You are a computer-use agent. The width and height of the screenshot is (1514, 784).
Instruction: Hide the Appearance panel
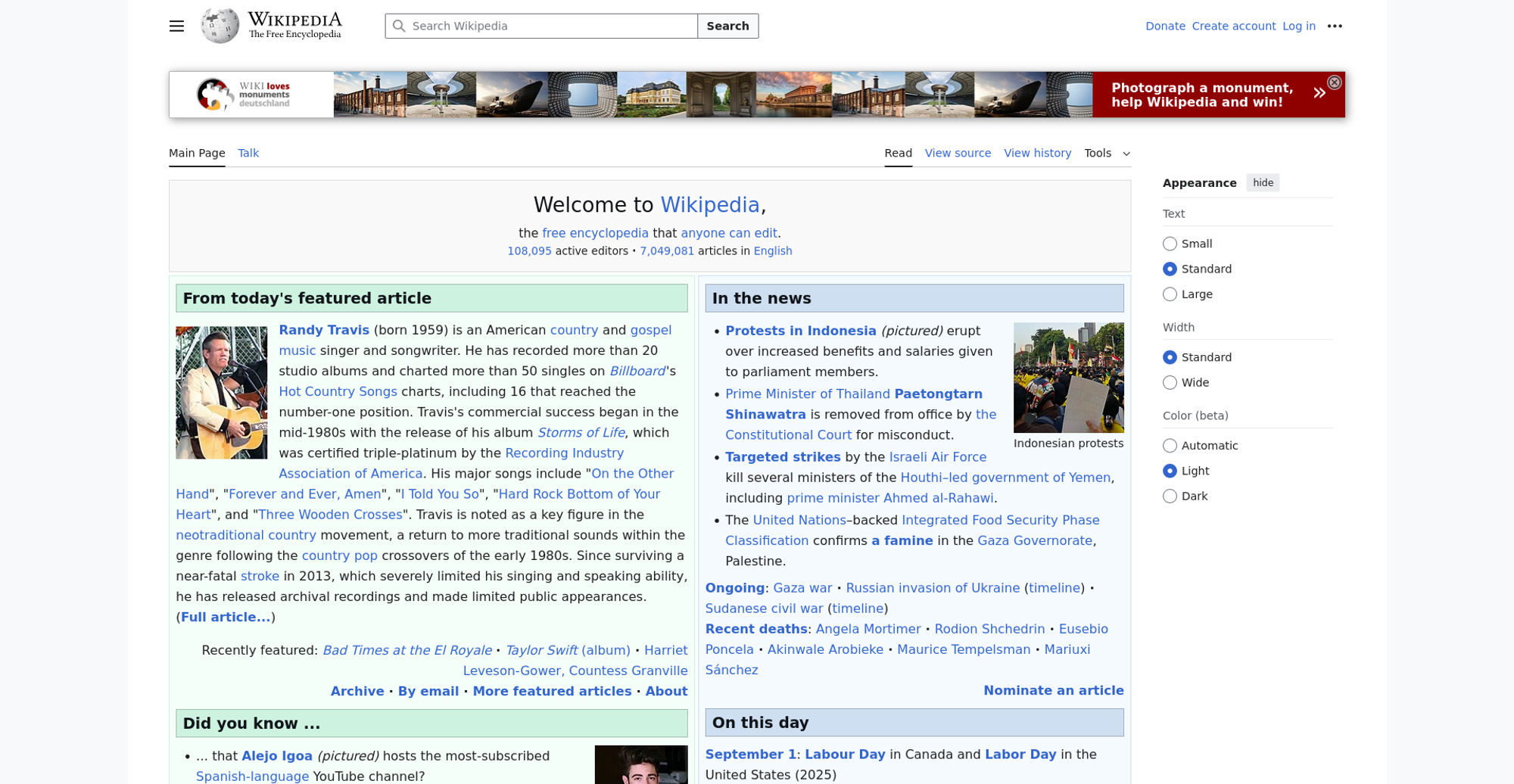point(1263,183)
